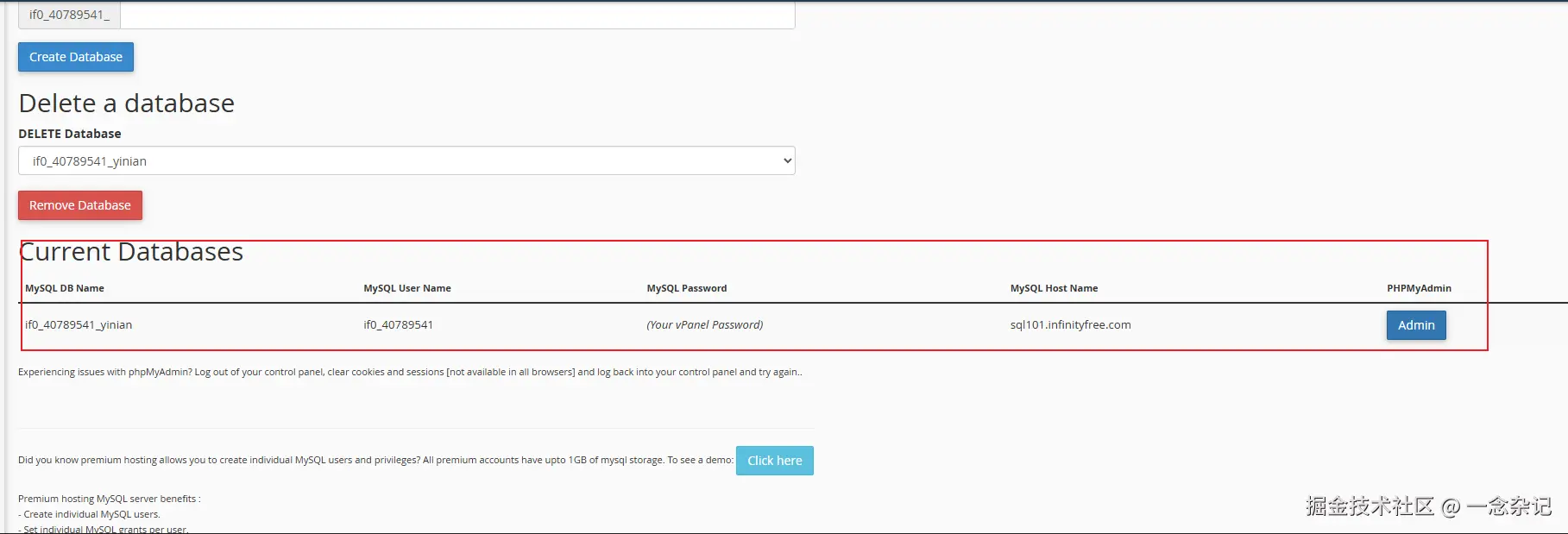Click the 'PHPMyAdmin' column header
1568x534 pixels.
[x=1419, y=288]
